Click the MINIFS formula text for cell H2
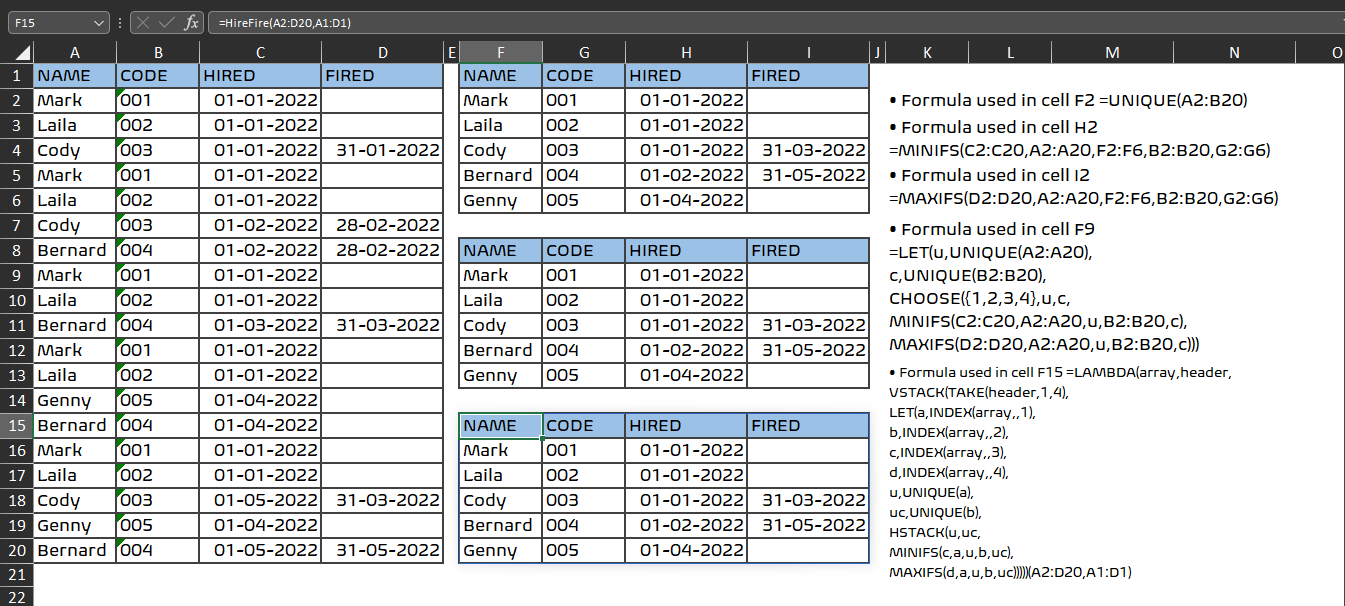 point(1080,151)
